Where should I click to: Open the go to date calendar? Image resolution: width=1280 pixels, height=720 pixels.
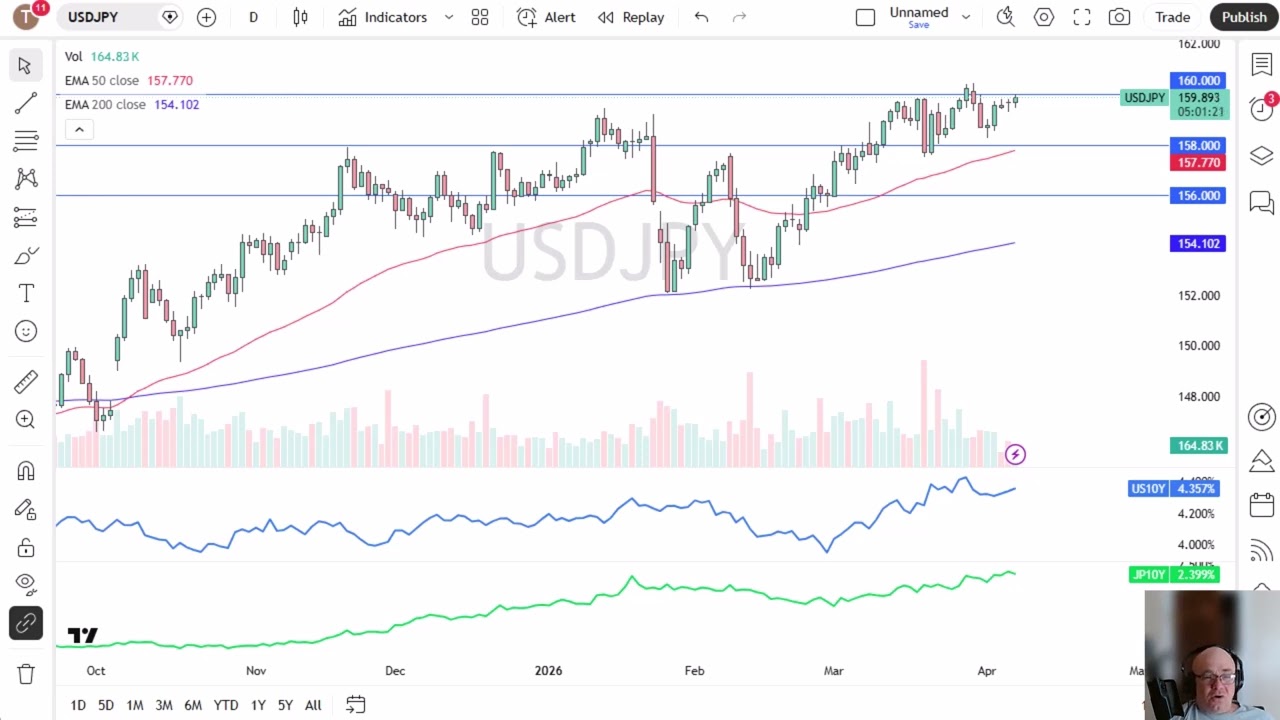click(355, 705)
